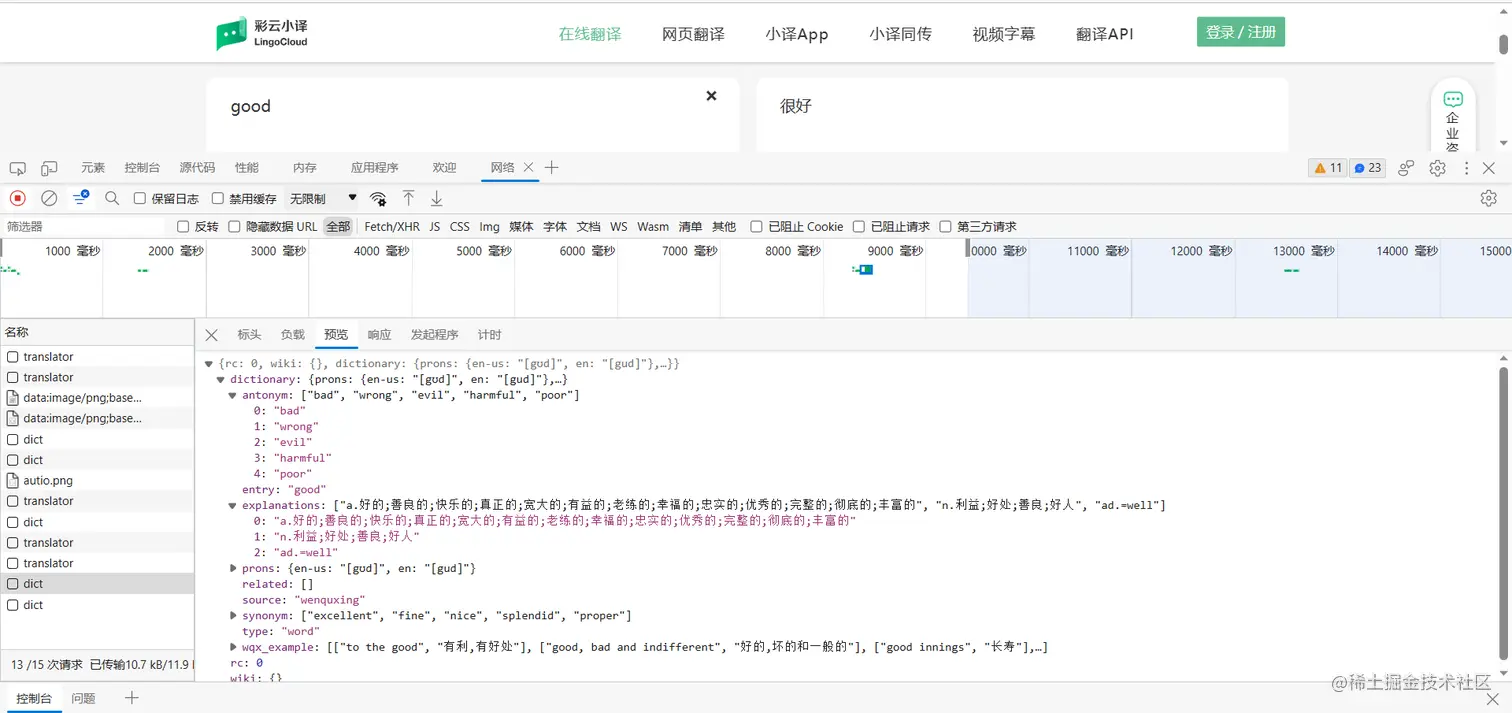Collapse the explanations array
1512x713 pixels.
point(233,505)
